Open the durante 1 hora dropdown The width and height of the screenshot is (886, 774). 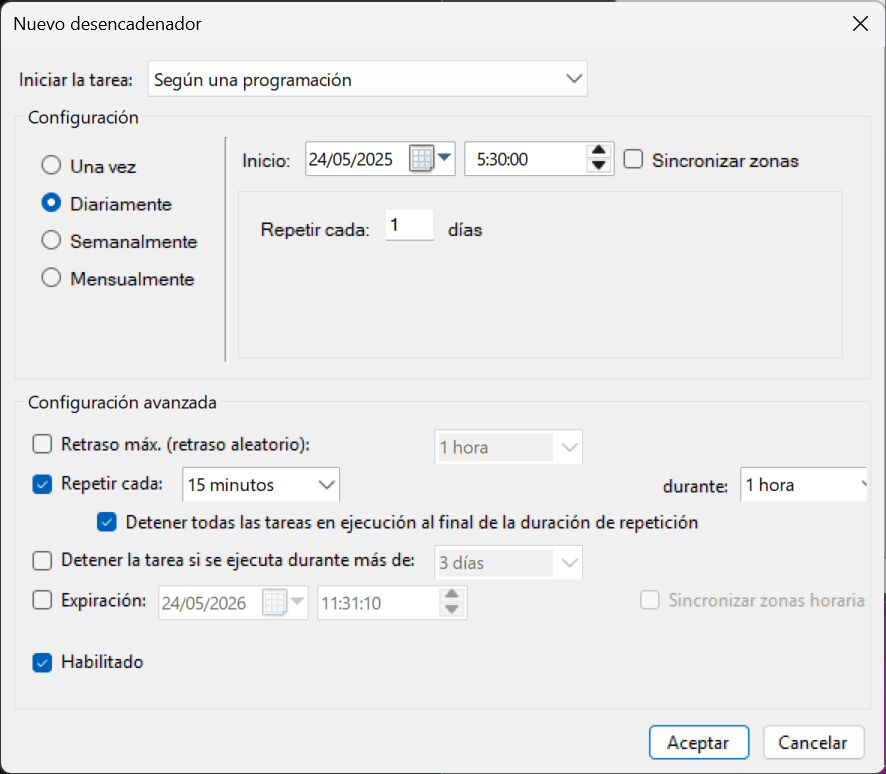[803, 485]
